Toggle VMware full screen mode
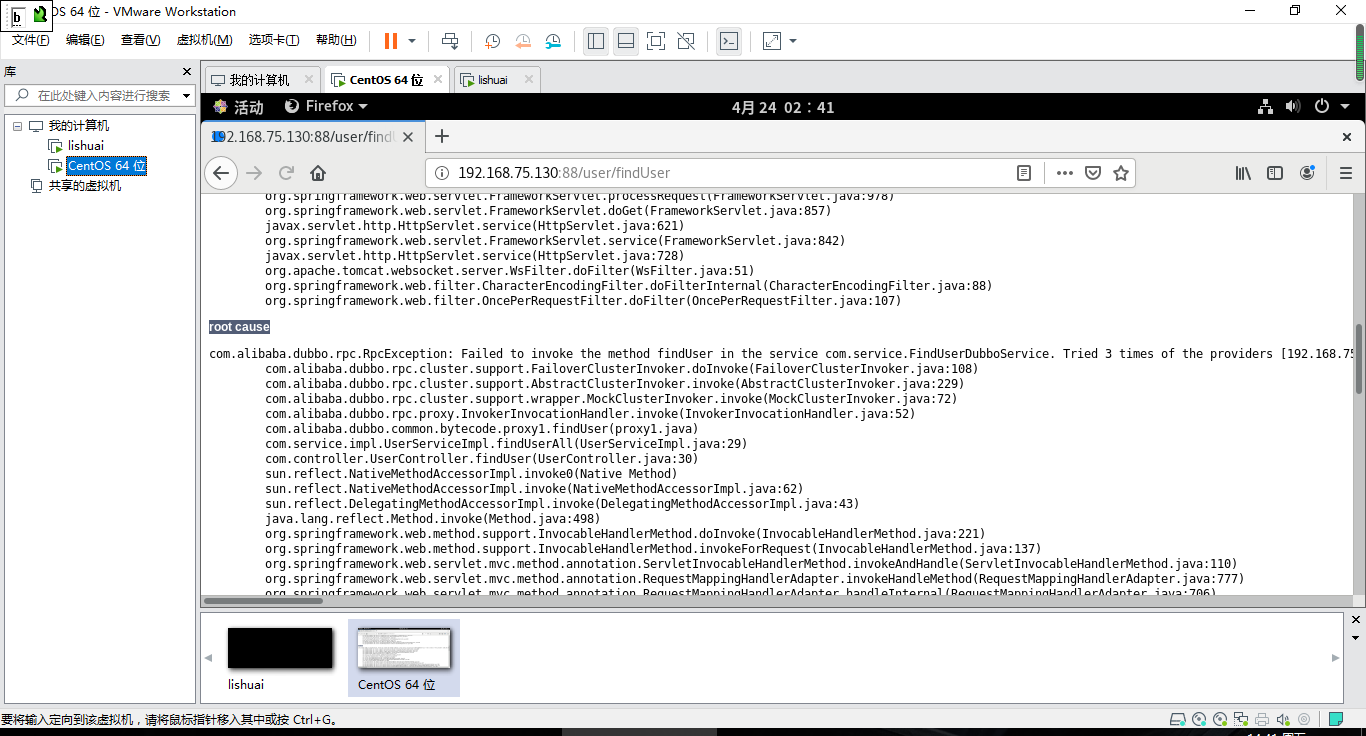 tap(656, 41)
